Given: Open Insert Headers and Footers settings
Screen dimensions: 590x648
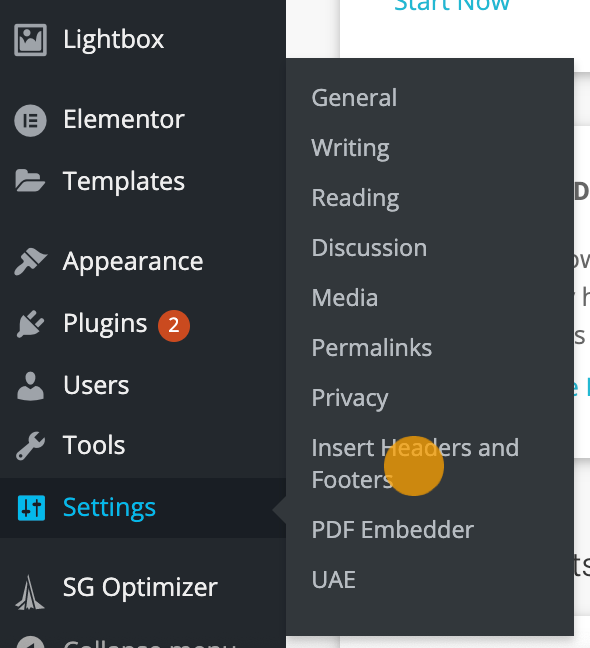Looking at the screenshot, I should (415, 464).
